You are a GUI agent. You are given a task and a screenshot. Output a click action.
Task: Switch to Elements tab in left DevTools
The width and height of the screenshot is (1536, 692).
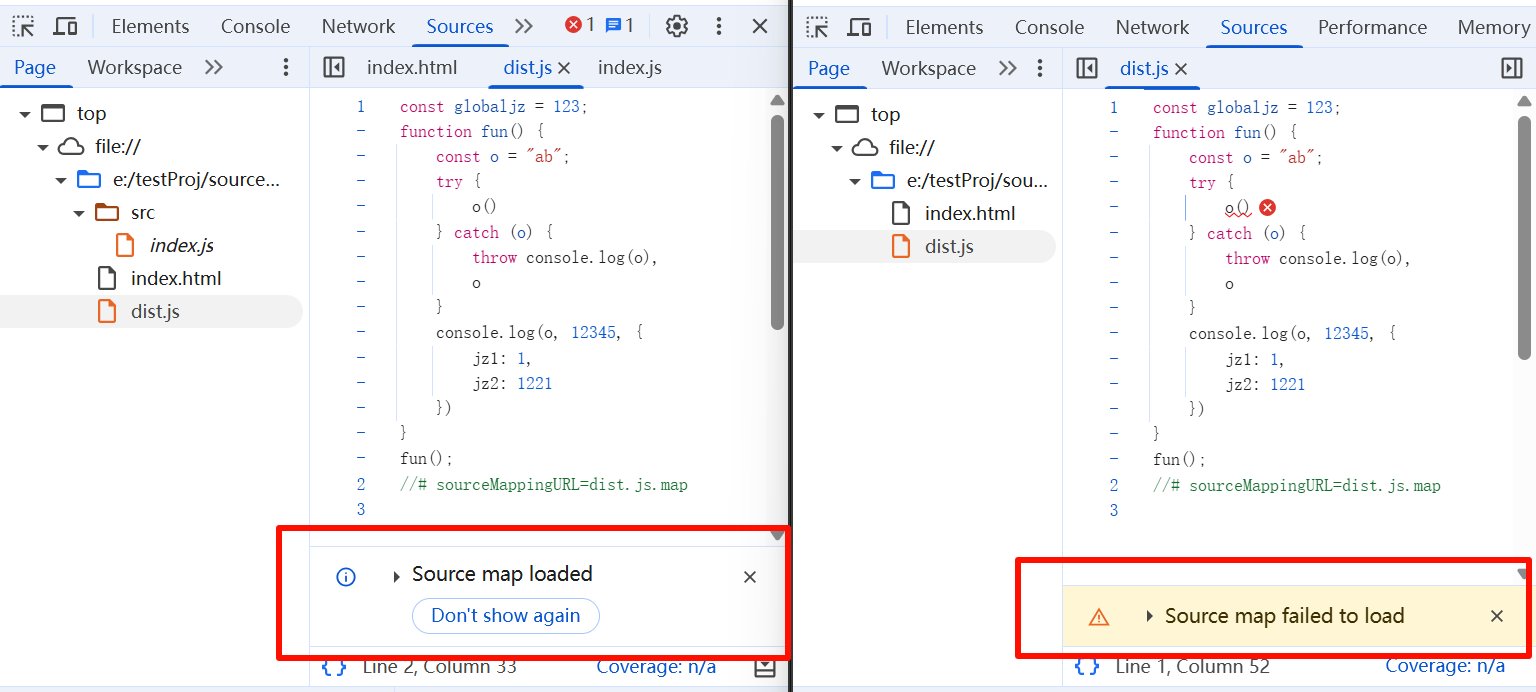(150, 26)
